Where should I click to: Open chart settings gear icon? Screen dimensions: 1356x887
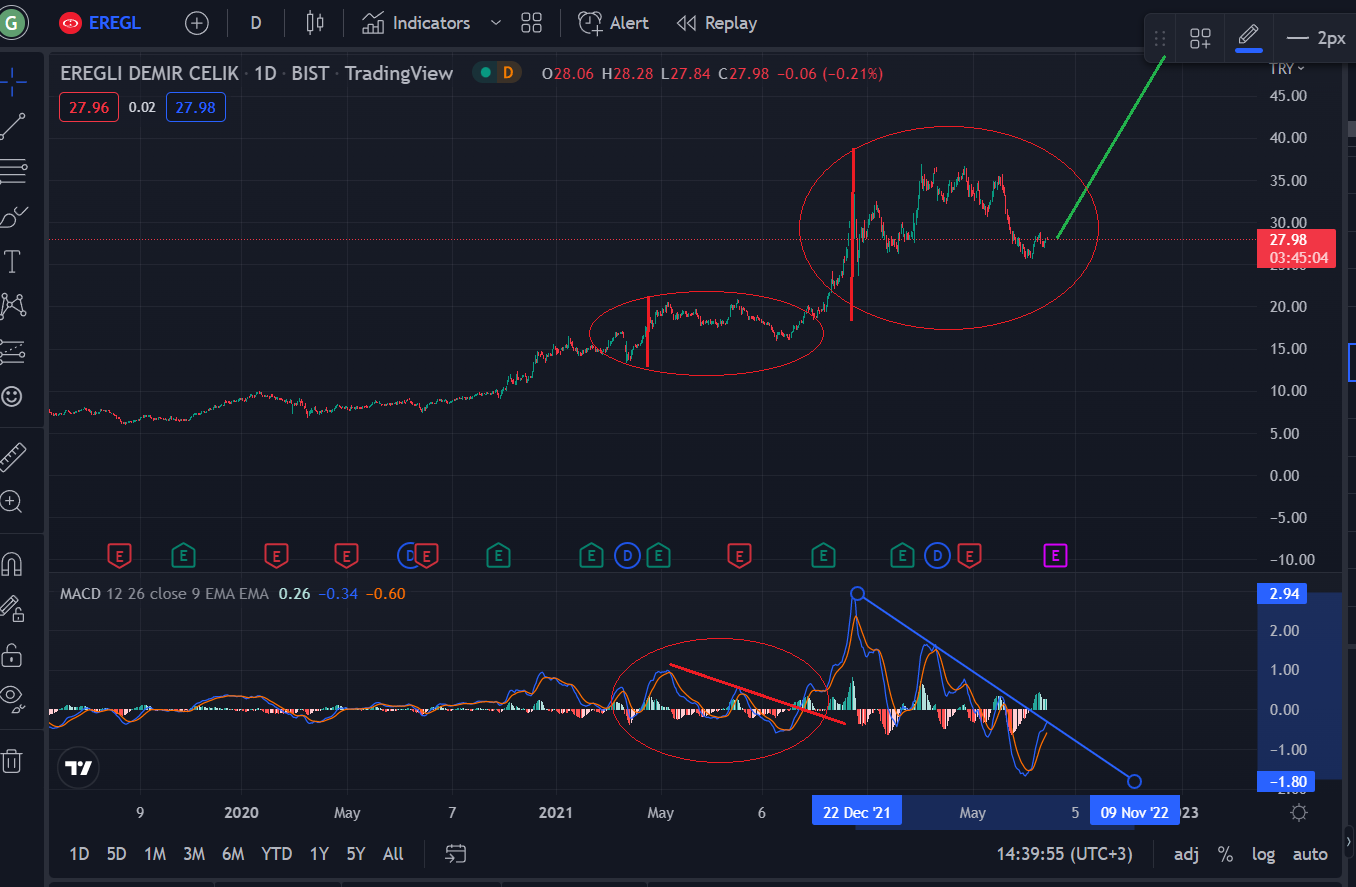1299,812
